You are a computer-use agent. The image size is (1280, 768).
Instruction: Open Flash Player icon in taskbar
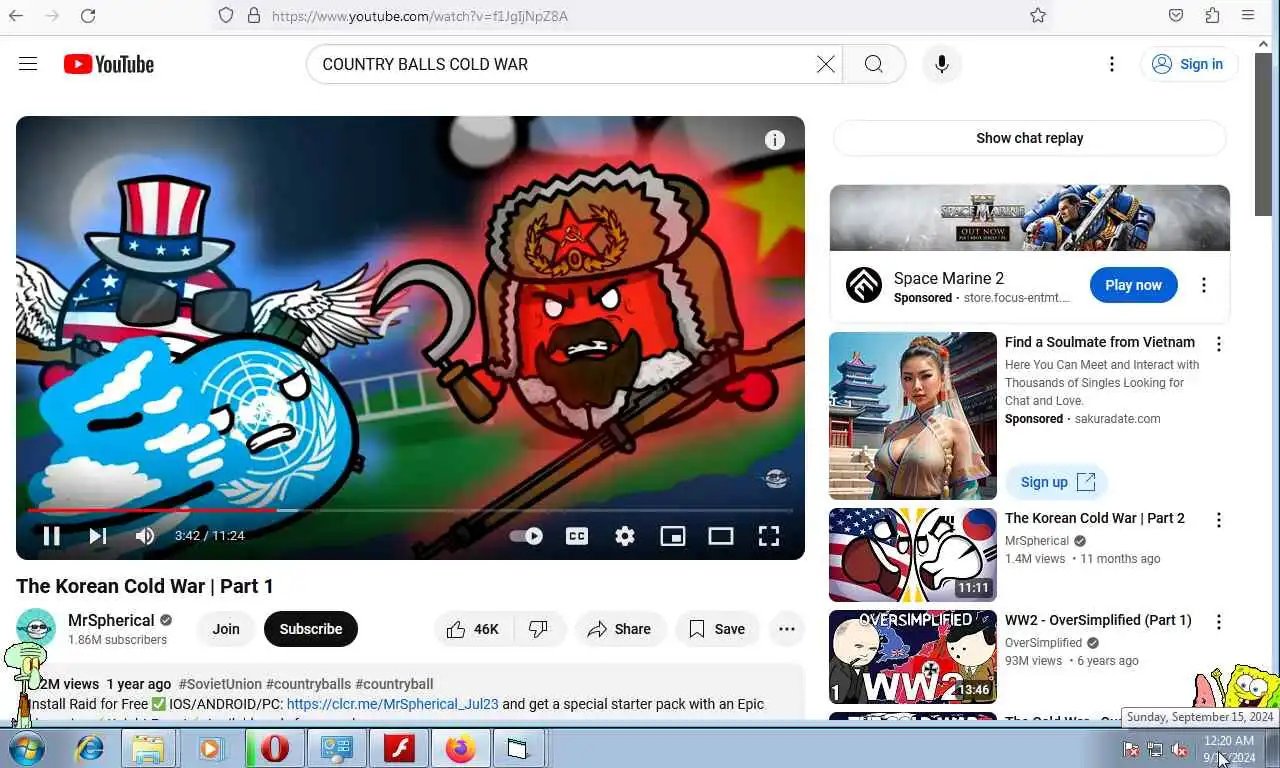tap(399, 748)
